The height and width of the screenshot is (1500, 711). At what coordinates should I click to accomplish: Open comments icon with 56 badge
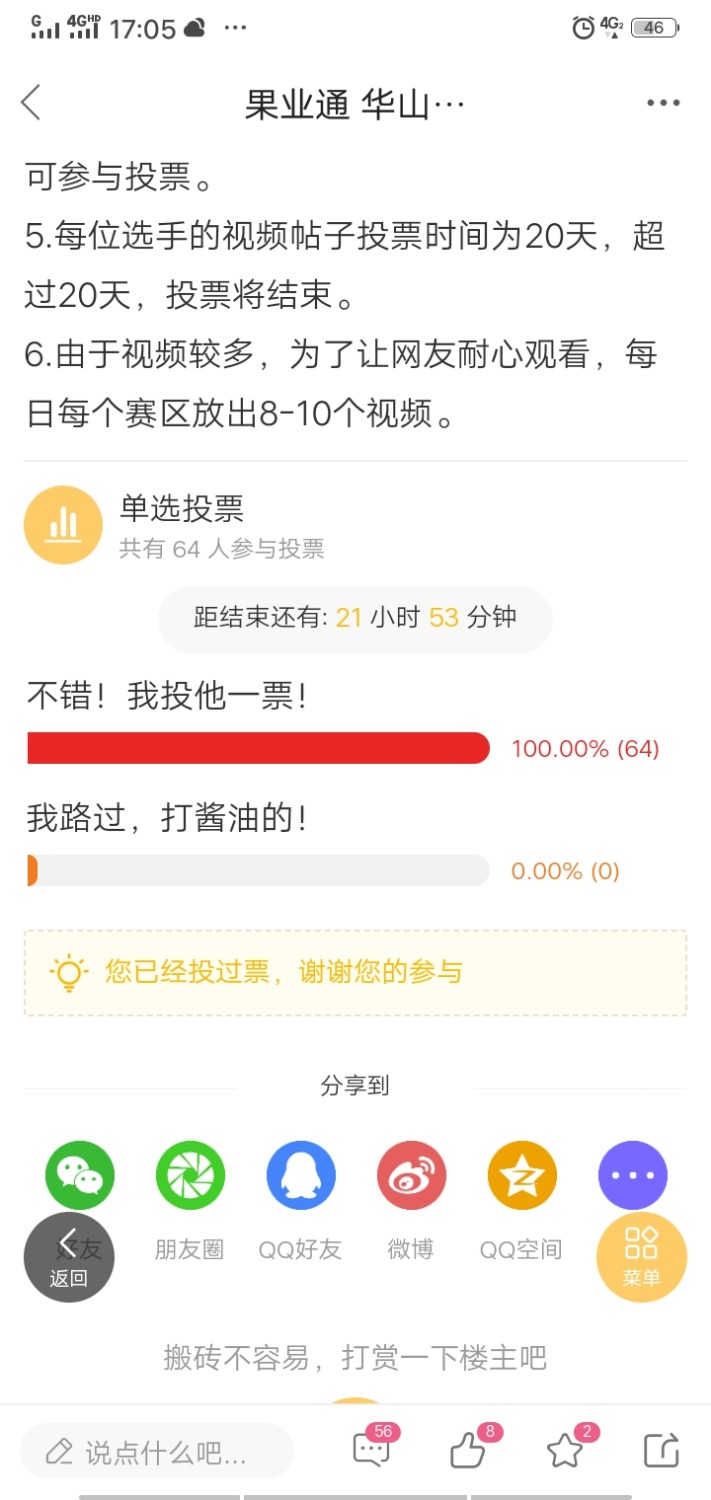coord(373,1447)
